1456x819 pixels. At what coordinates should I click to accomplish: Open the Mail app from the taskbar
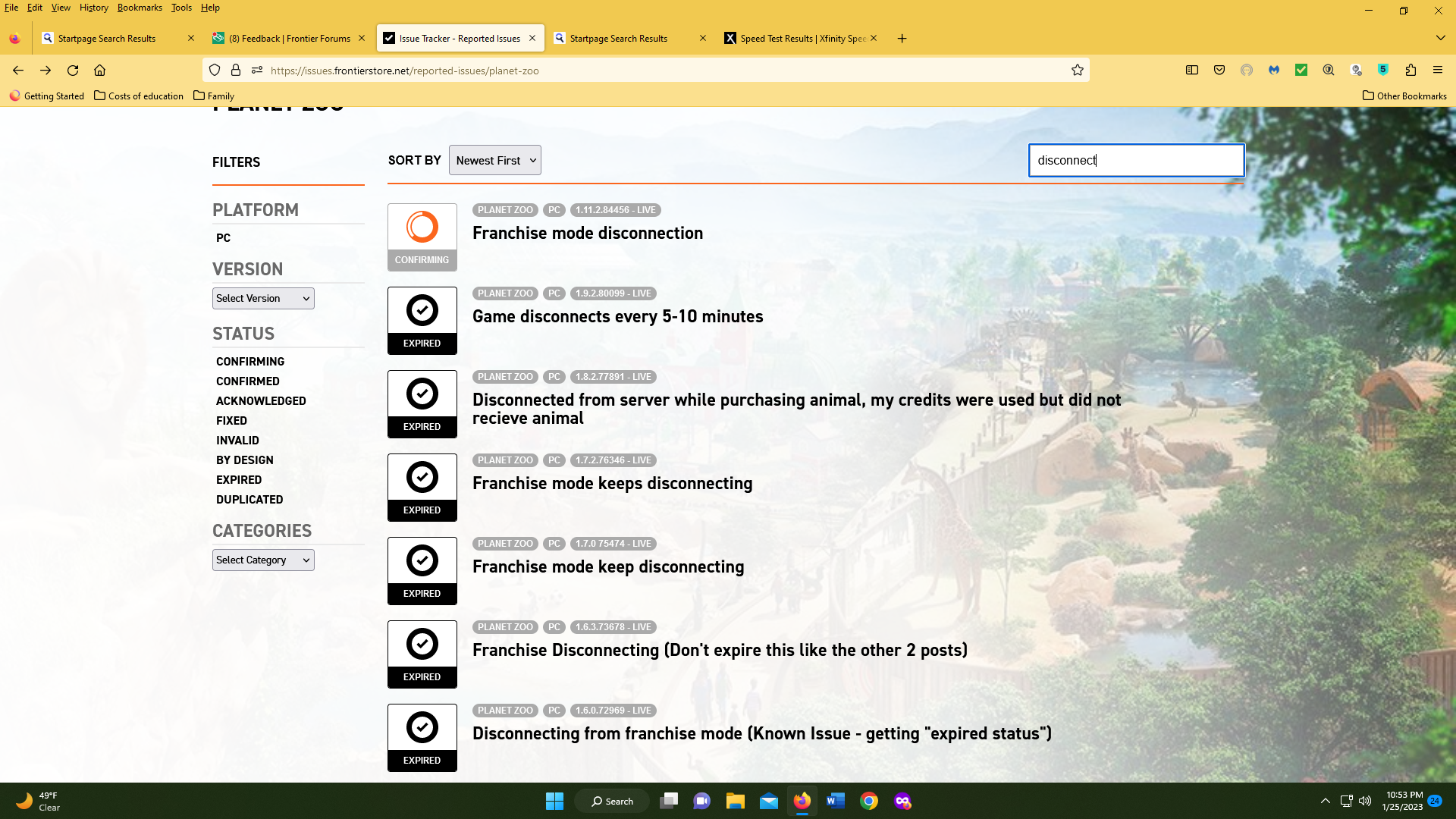pyautogui.click(x=769, y=801)
